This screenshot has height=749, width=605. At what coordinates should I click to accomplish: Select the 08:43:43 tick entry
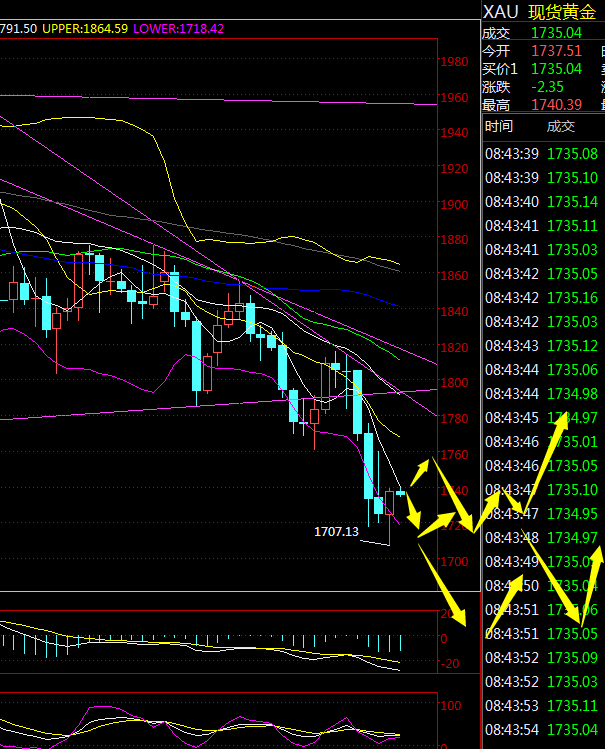coord(541,346)
